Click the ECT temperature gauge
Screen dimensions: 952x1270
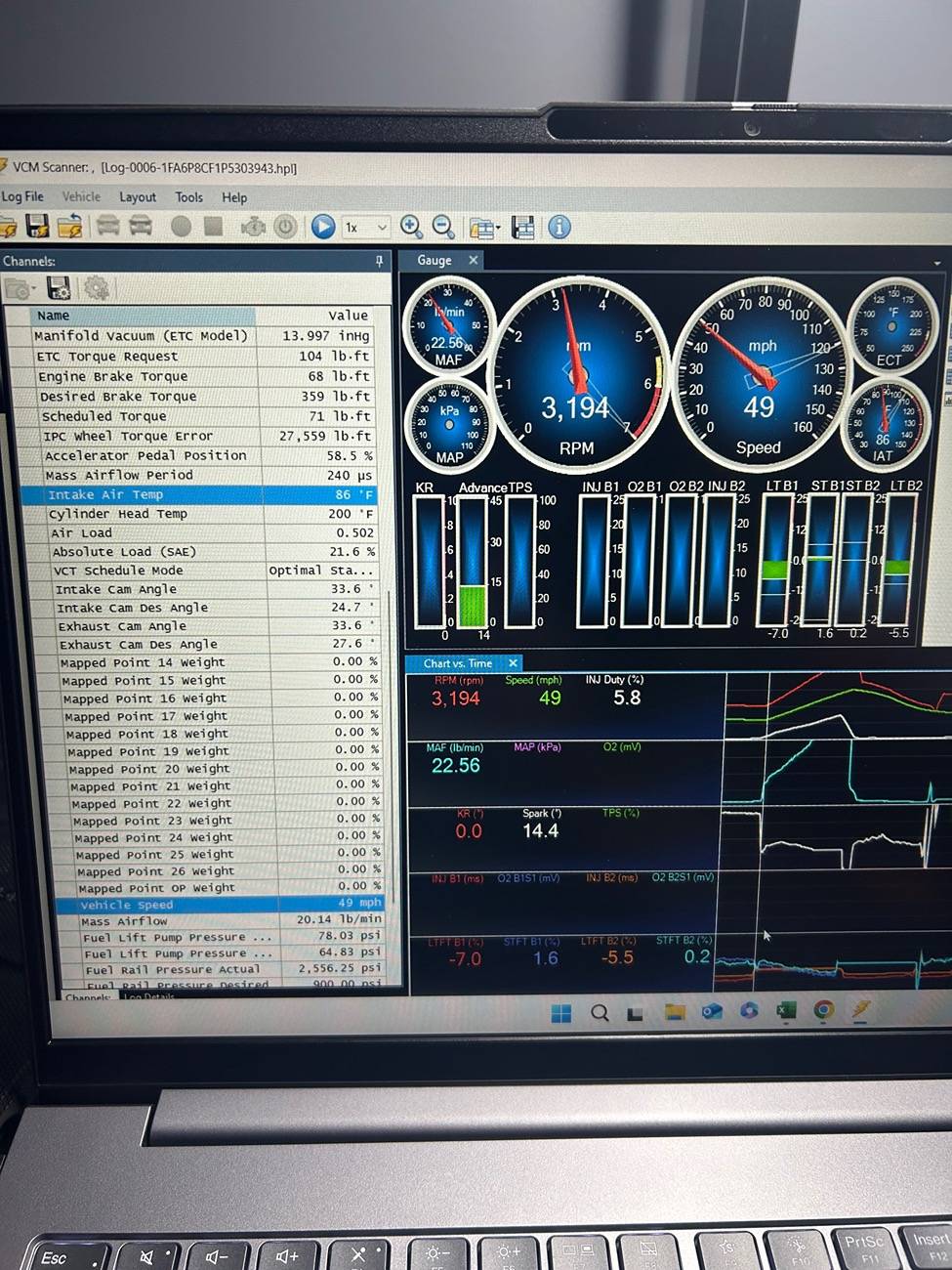890,327
